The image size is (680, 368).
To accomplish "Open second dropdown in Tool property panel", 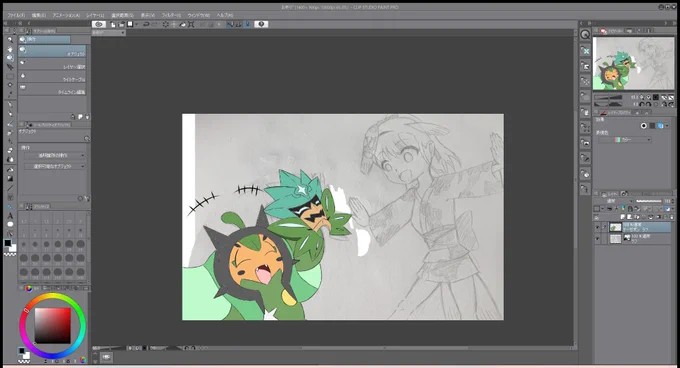I will click(55, 166).
